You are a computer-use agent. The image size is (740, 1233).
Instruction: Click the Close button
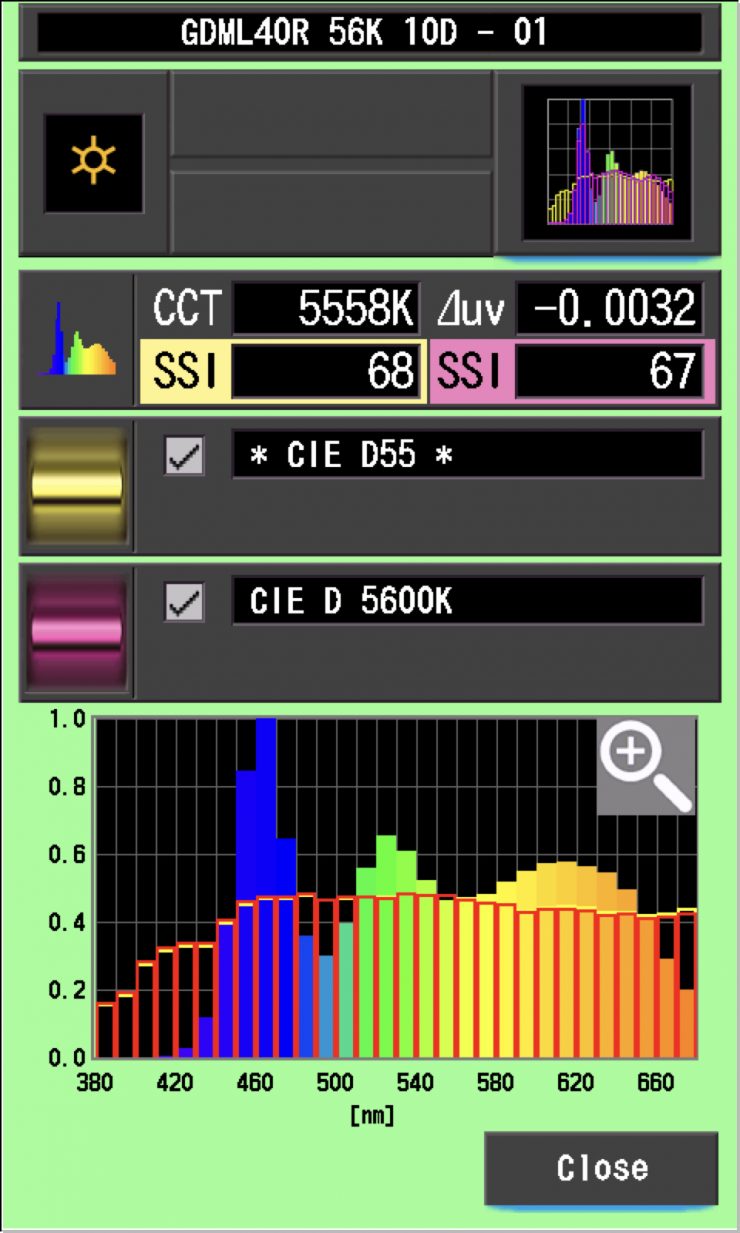pyautogui.click(x=601, y=1168)
